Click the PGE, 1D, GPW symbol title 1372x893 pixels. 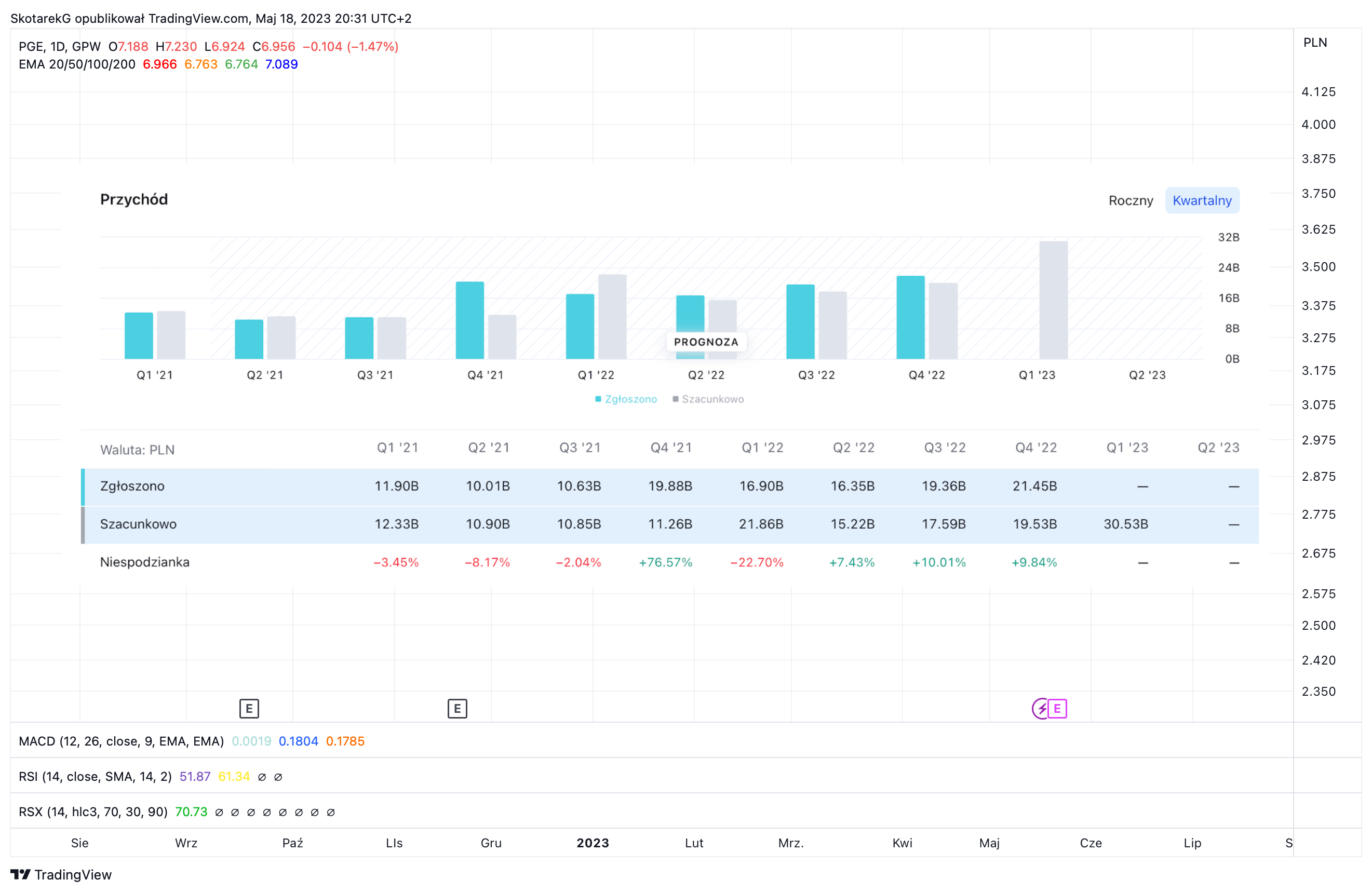(x=59, y=47)
